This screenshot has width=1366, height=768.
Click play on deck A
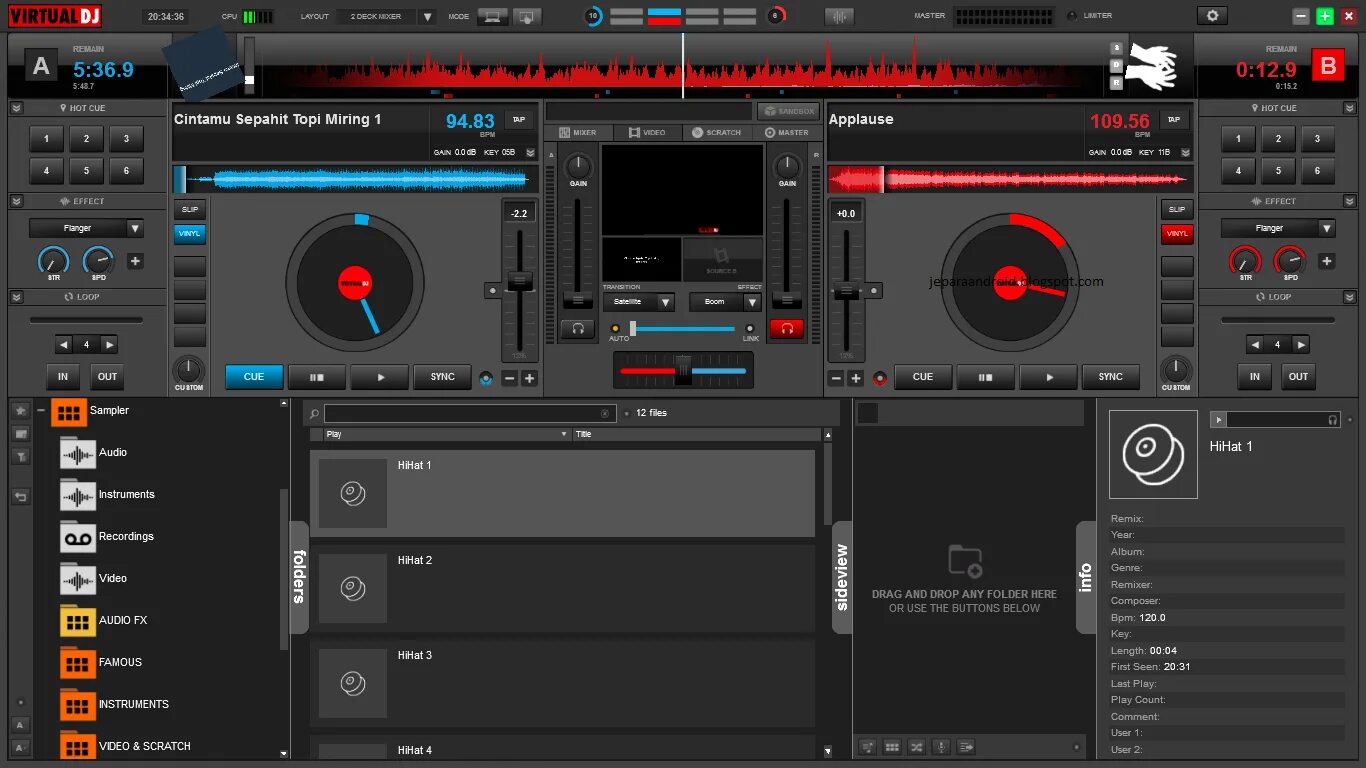click(380, 377)
